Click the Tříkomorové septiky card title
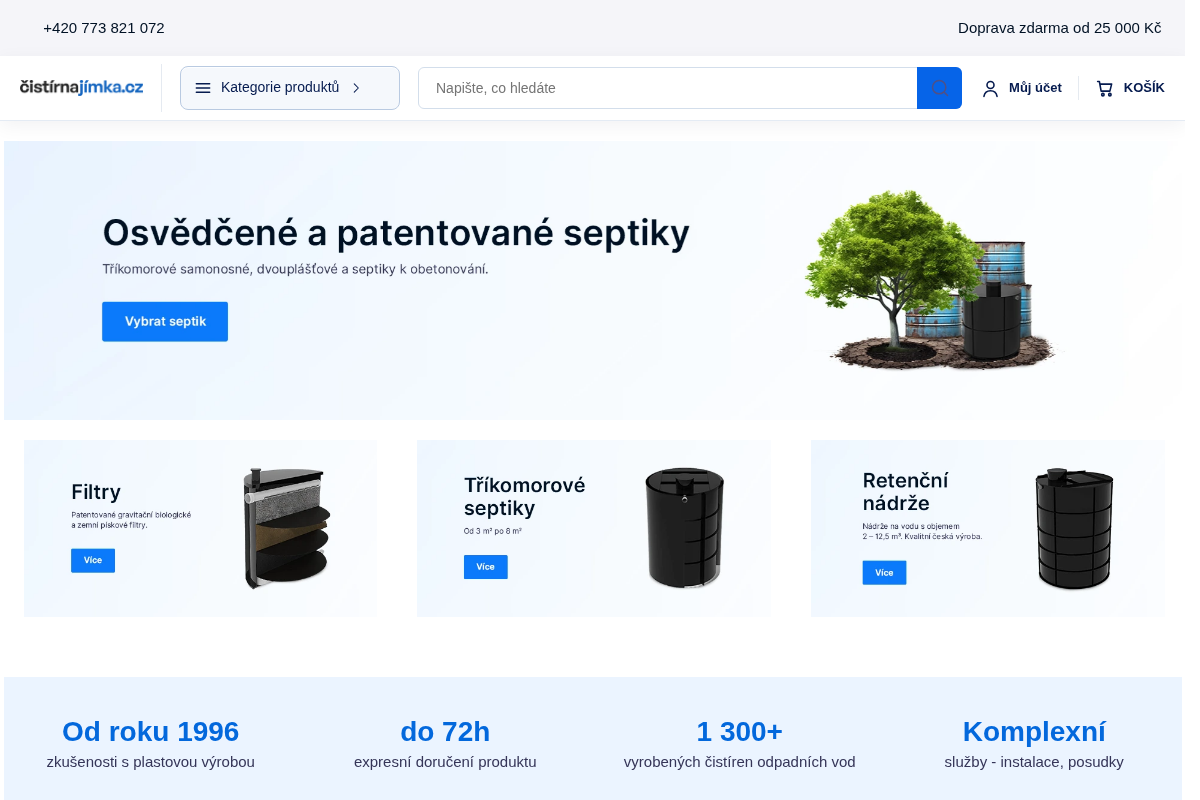The height and width of the screenshot is (800, 1200). click(525, 496)
